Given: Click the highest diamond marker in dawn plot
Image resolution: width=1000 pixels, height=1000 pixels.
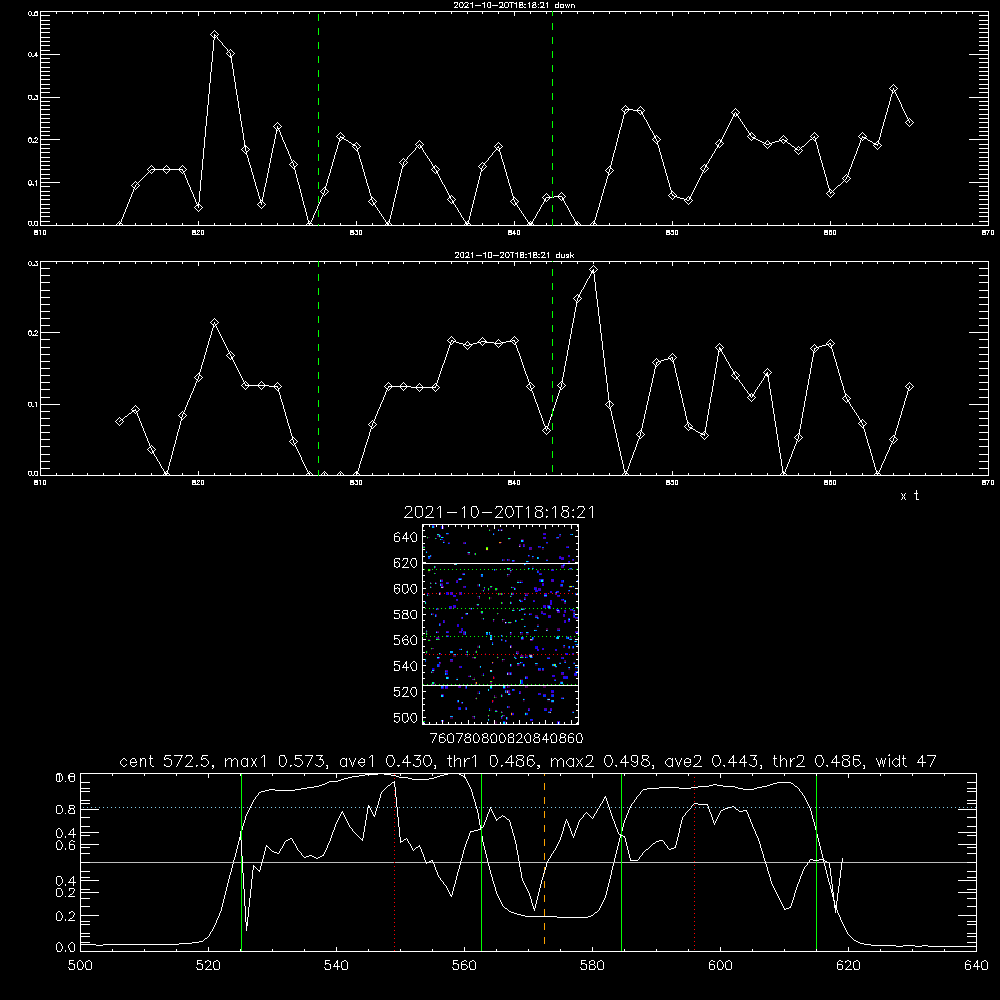Looking at the screenshot, I should pyautogui.click(x=214, y=35).
